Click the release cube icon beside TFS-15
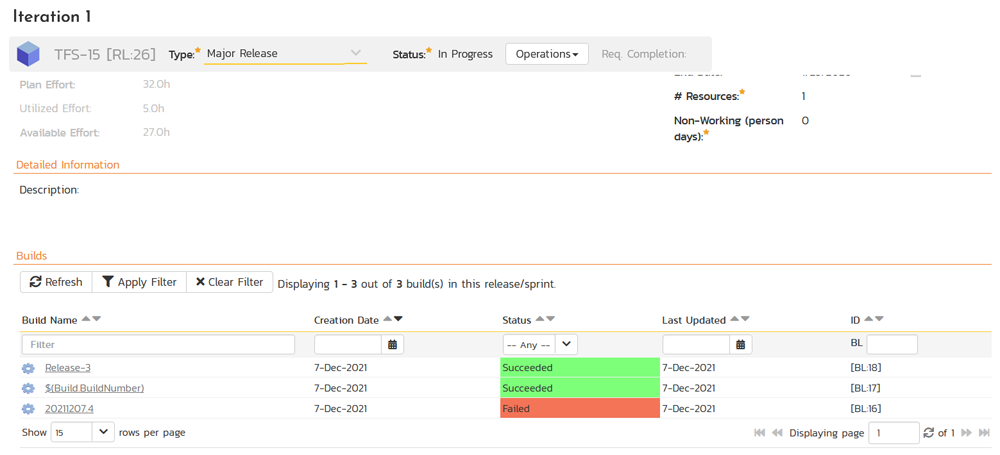1000x455 pixels. [28, 54]
